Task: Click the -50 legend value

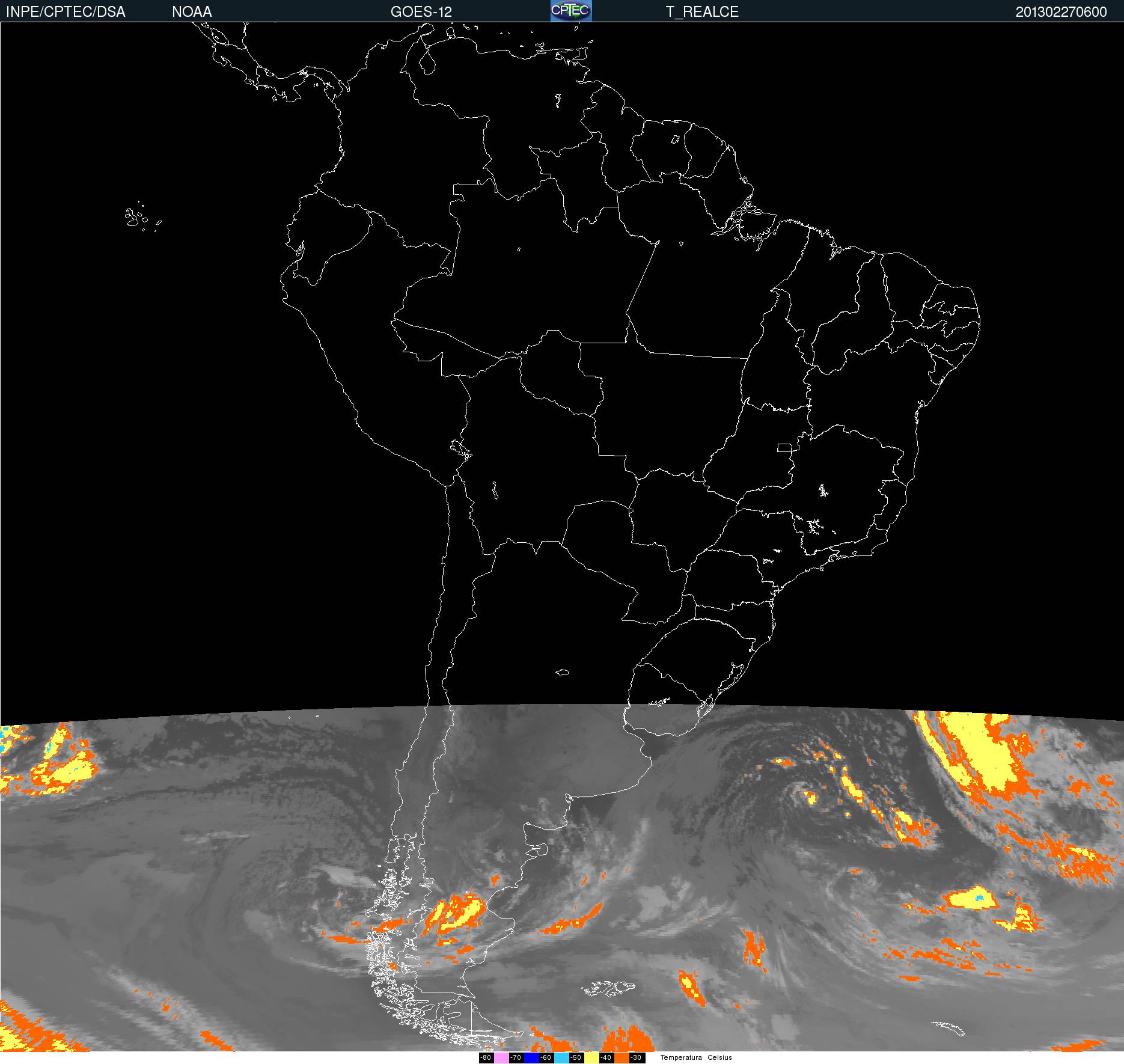Action: 576,1057
